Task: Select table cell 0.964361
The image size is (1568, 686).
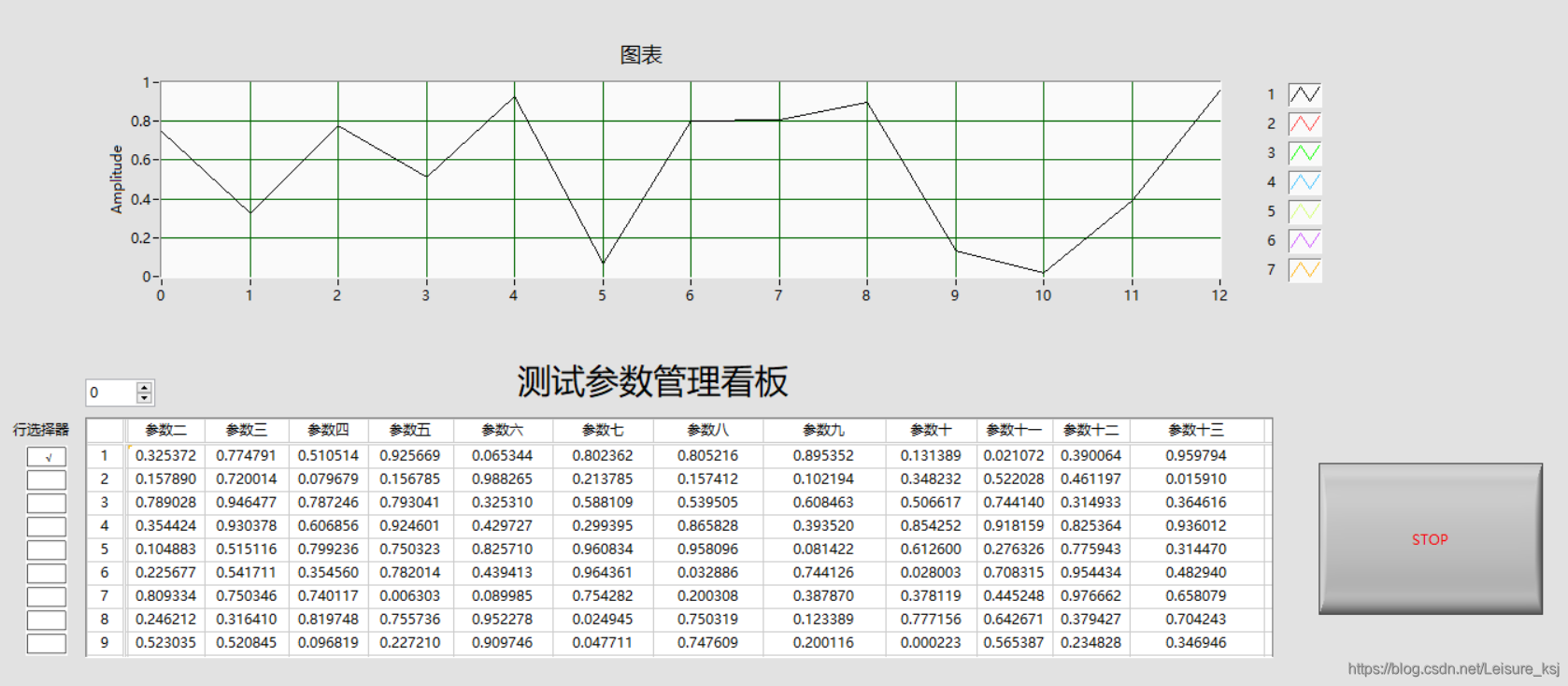Action: tap(603, 573)
